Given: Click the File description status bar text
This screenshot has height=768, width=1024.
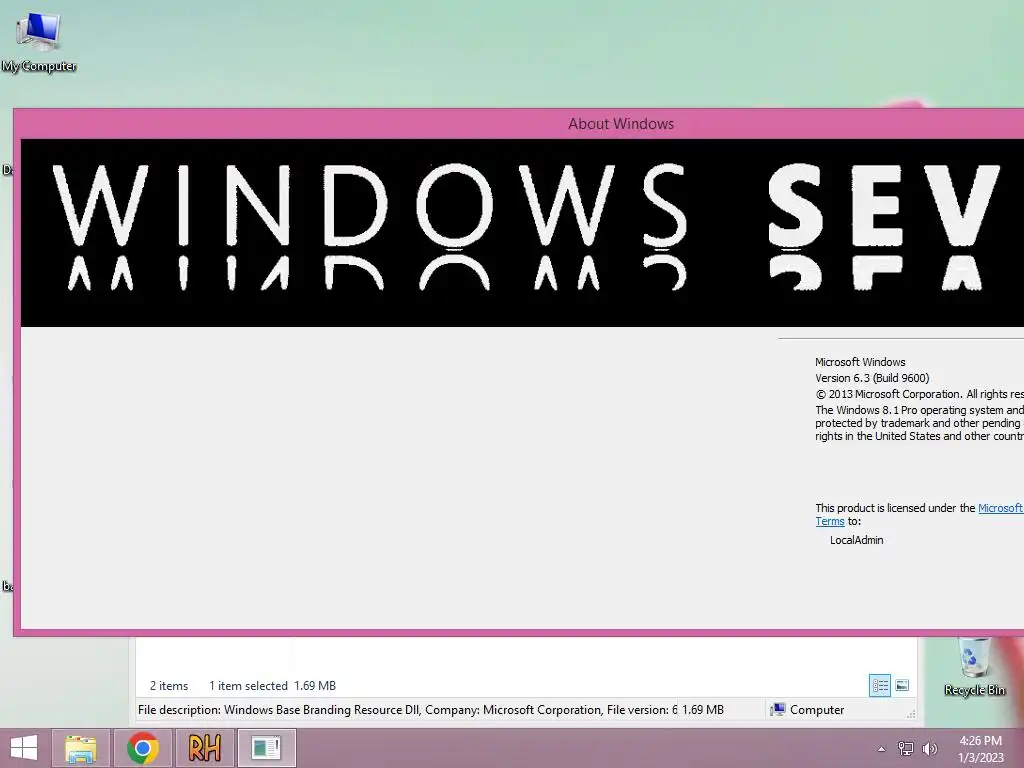Looking at the screenshot, I should point(407,710).
